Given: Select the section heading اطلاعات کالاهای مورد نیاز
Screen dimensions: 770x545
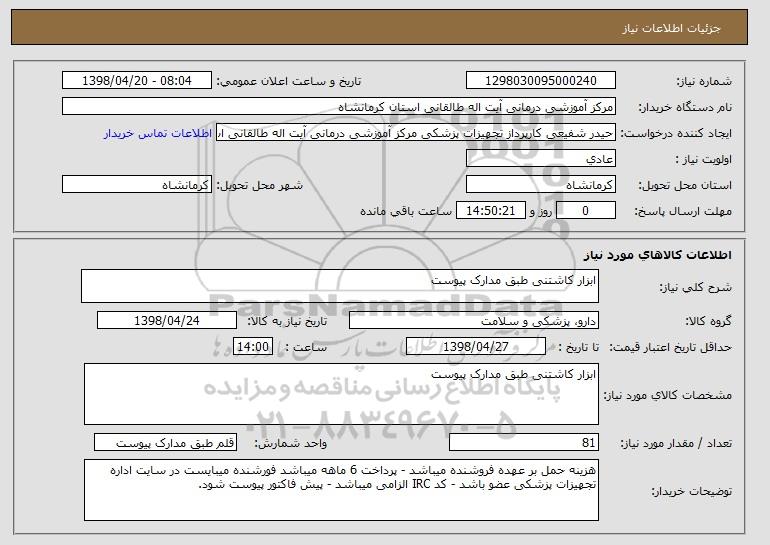Looking at the screenshot, I should (658, 255).
